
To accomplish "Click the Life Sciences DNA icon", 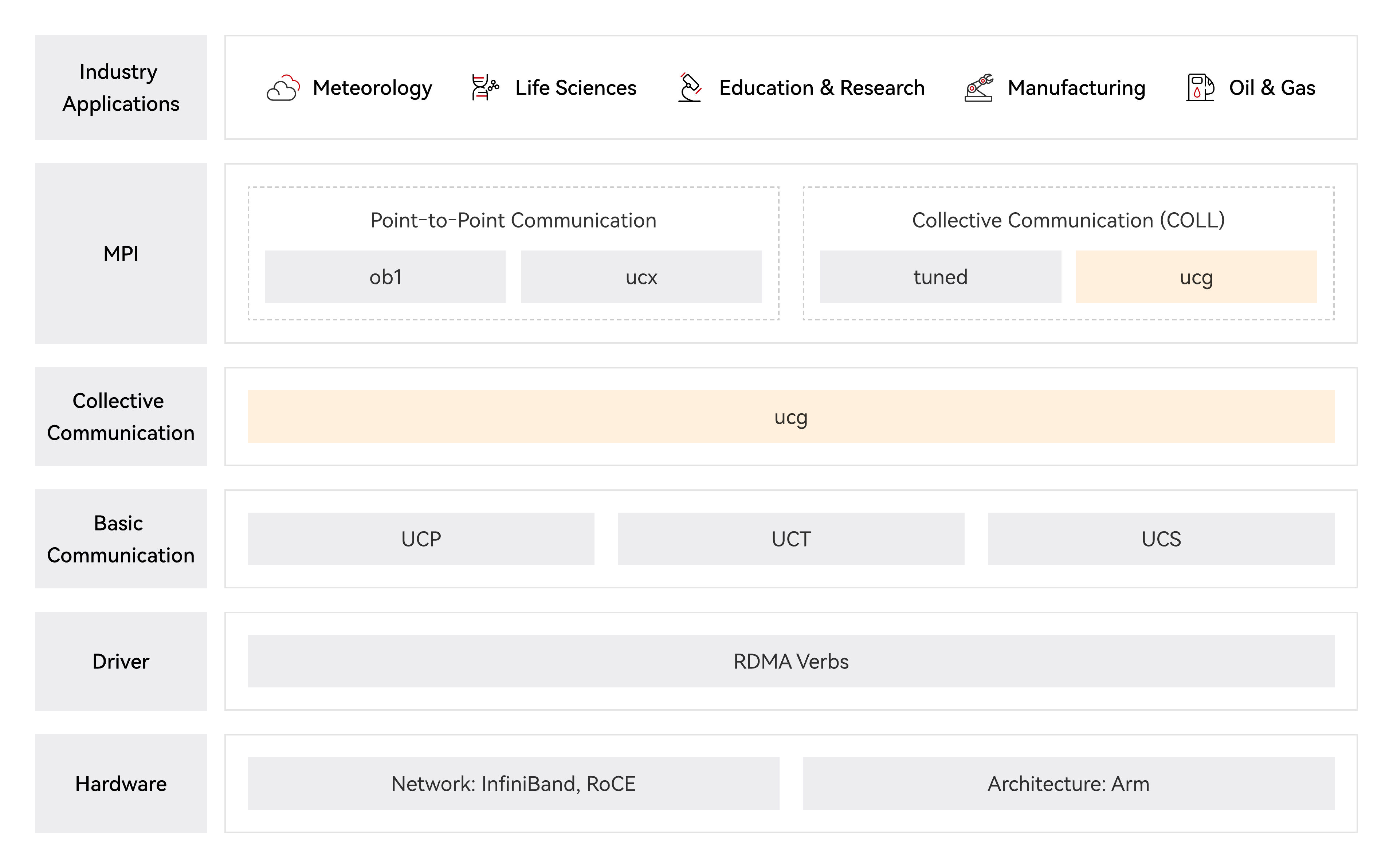I will (x=484, y=88).
